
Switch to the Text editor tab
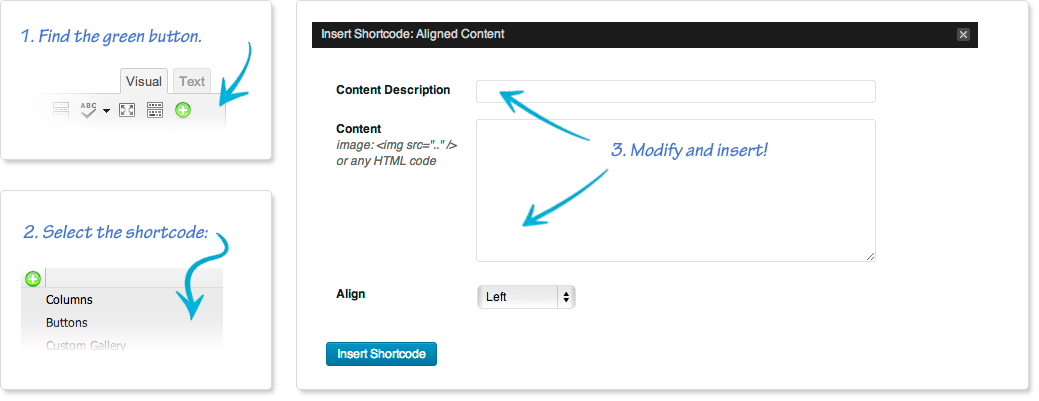192,82
